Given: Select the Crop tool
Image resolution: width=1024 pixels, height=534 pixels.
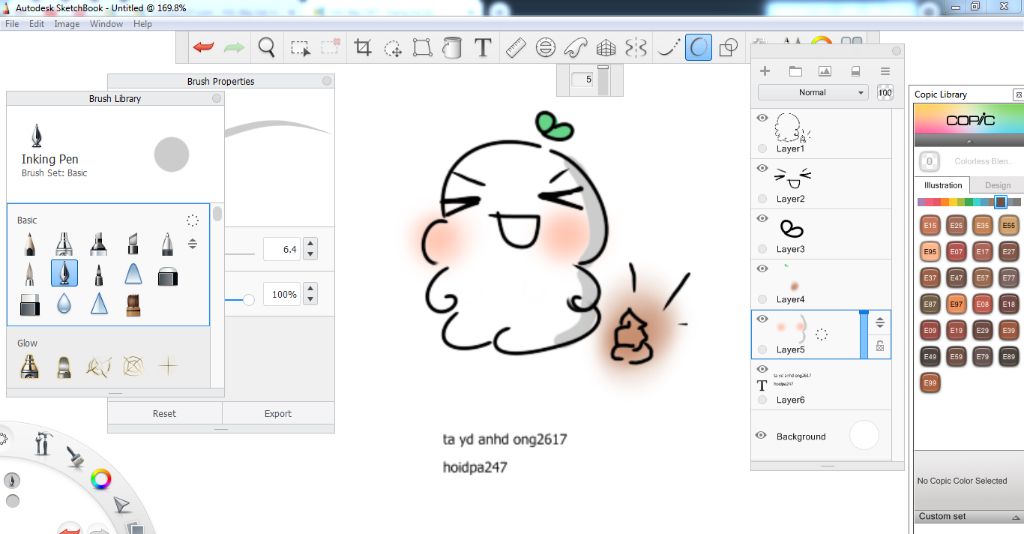Looking at the screenshot, I should click(x=362, y=48).
